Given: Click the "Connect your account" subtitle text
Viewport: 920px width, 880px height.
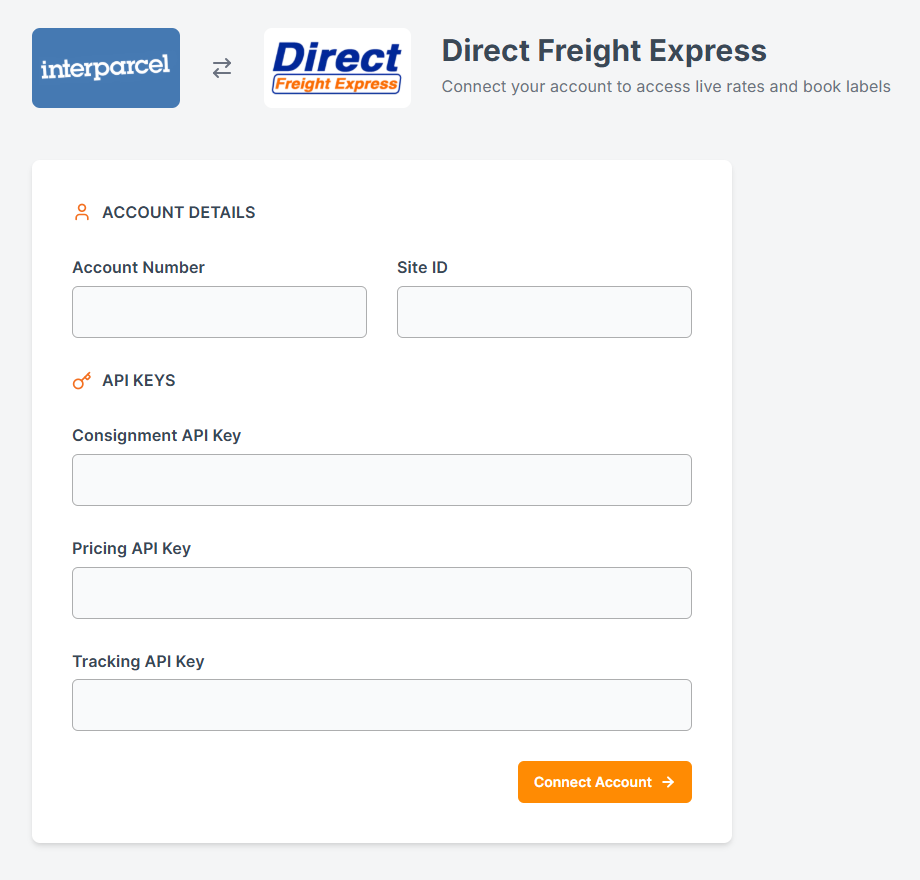Looking at the screenshot, I should (665, 87).
